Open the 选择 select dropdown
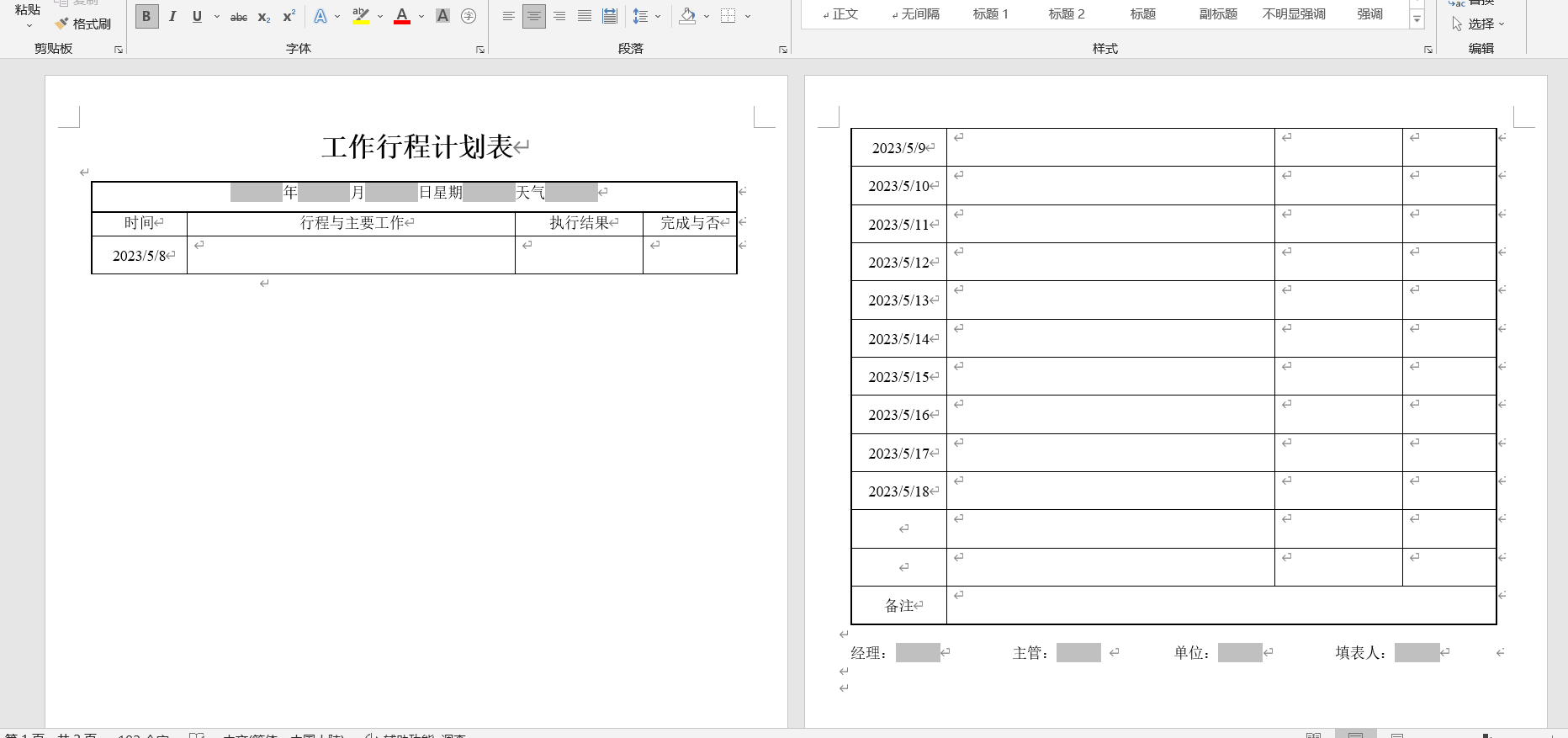Viewport: 1568px width, 738px height. coord(1478,24)
